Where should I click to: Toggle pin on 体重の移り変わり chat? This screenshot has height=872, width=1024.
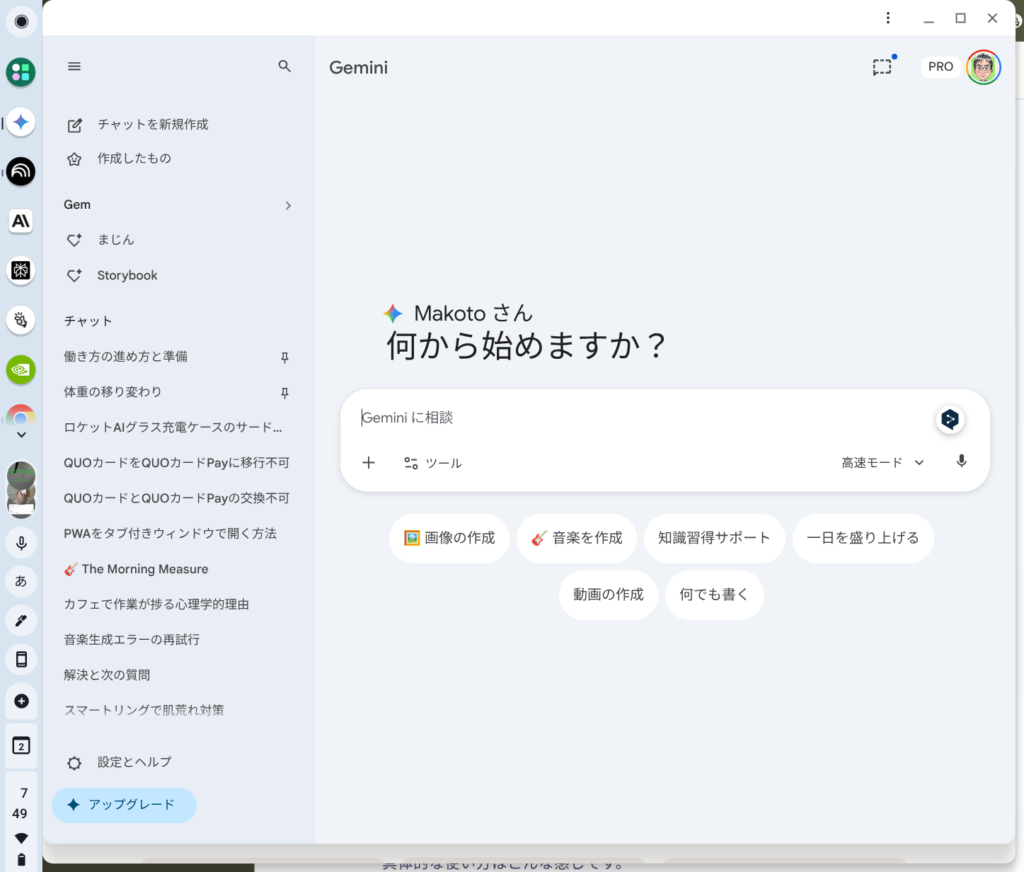click(x=285, y=392)
